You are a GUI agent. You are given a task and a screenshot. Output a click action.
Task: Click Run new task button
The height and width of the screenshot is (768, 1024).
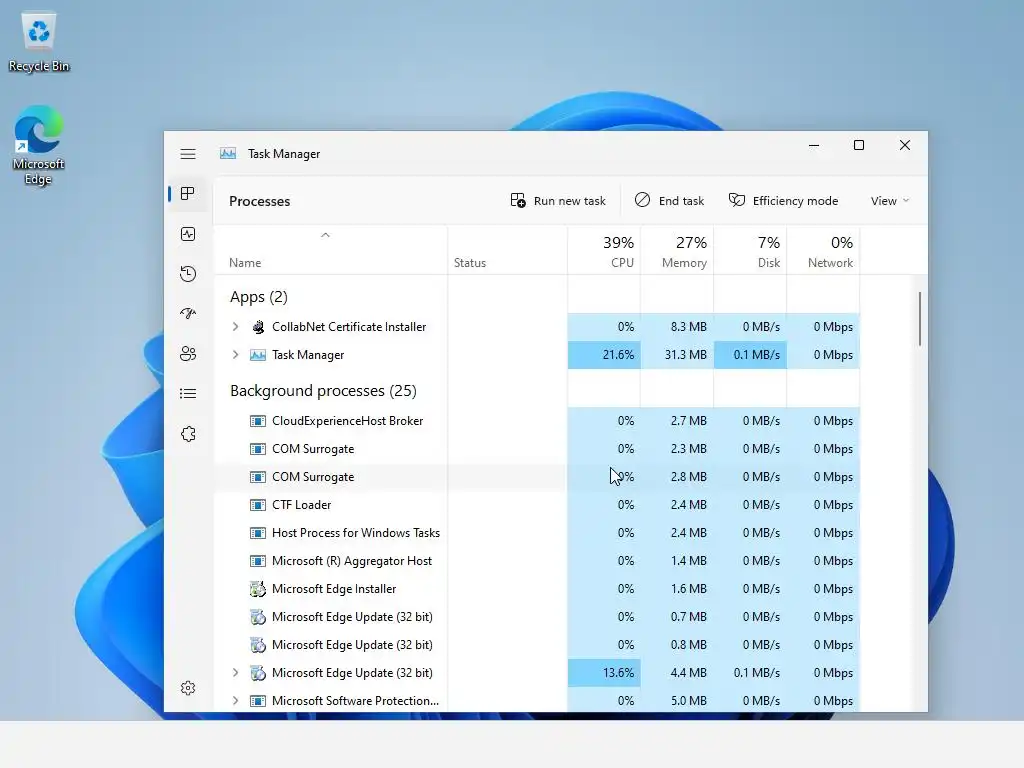tap(558, 200)
